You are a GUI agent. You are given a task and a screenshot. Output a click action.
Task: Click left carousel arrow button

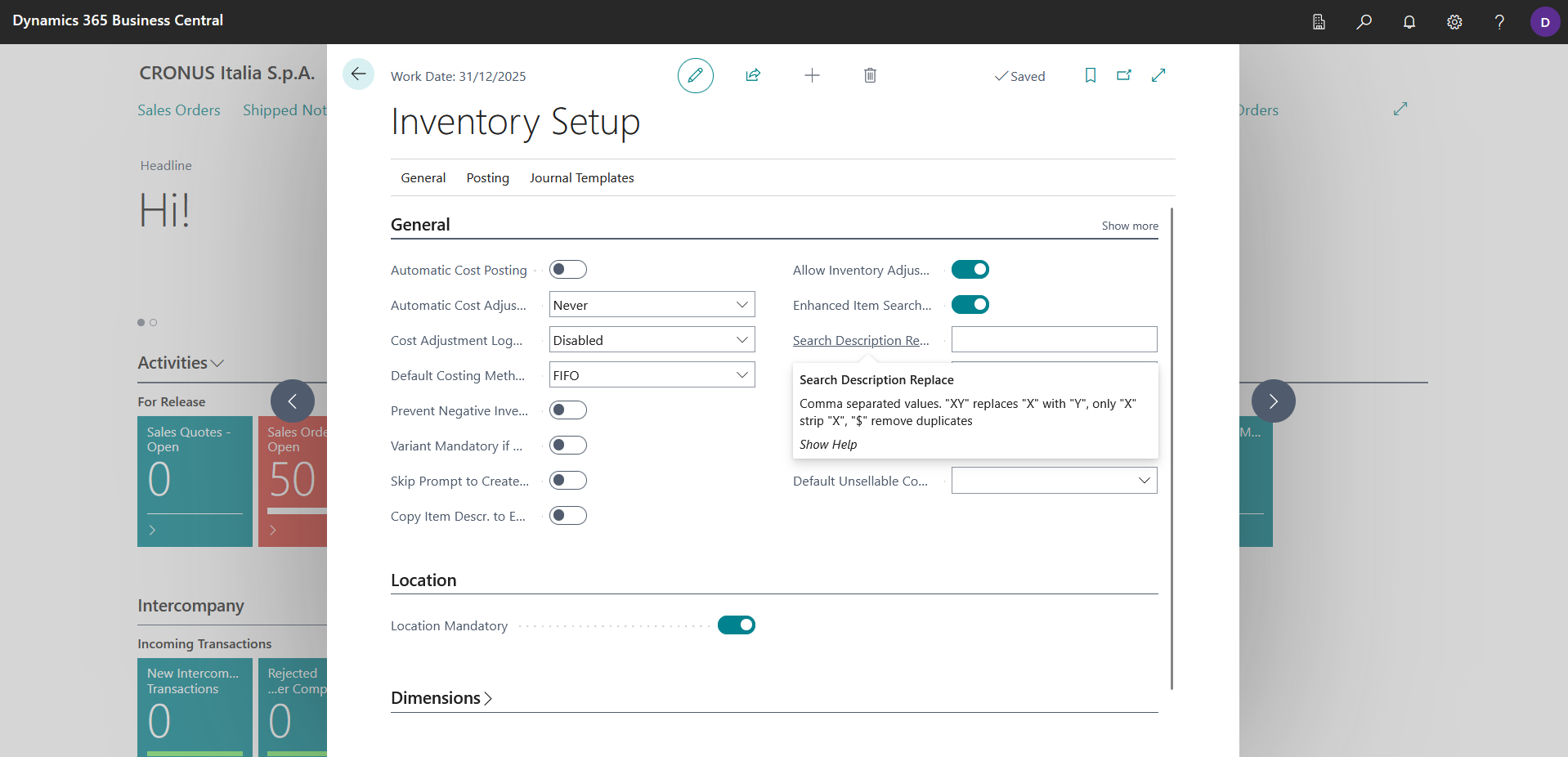293,401
